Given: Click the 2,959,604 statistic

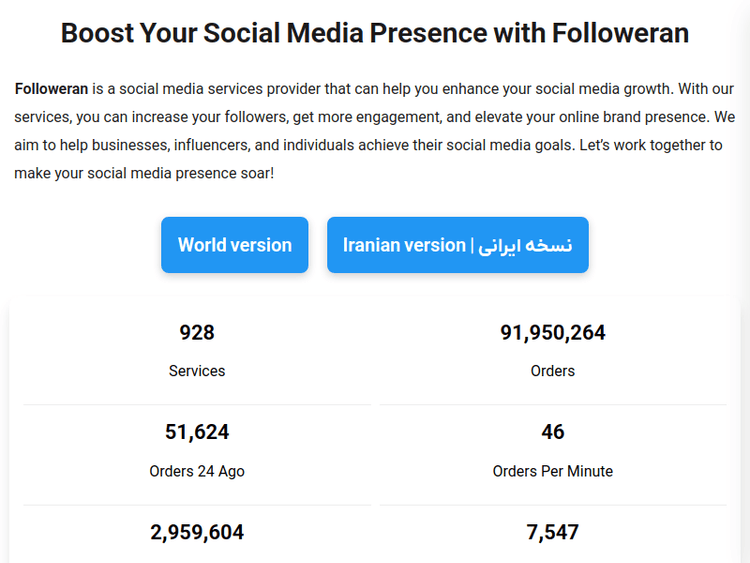Looking at the screenshot, I should coord(197,532).
